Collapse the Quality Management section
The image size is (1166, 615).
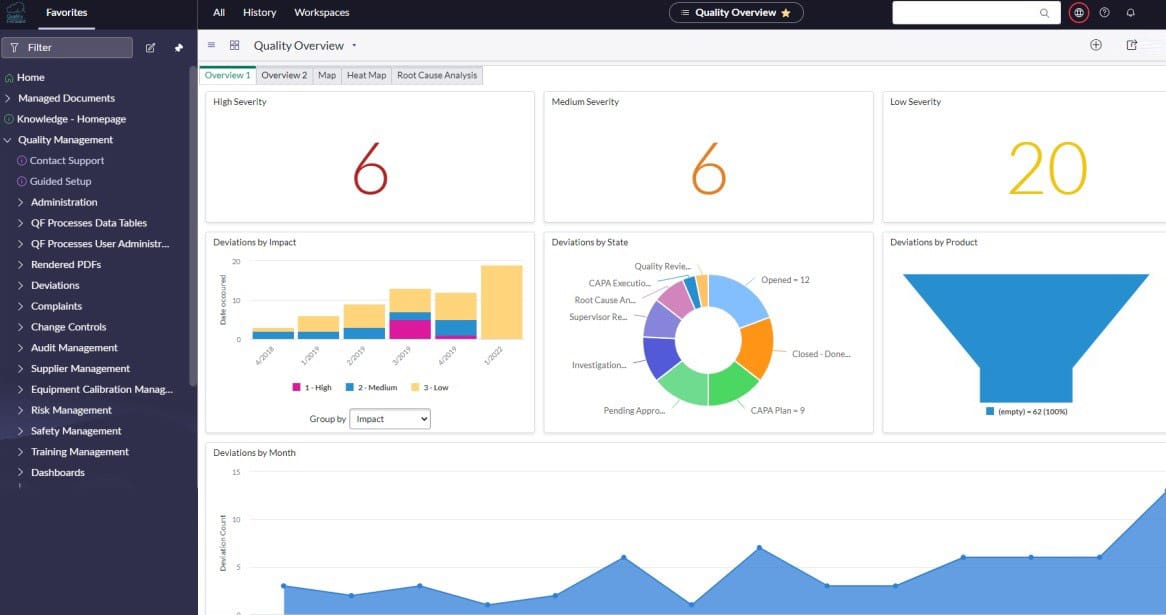[x=7, y=140]
